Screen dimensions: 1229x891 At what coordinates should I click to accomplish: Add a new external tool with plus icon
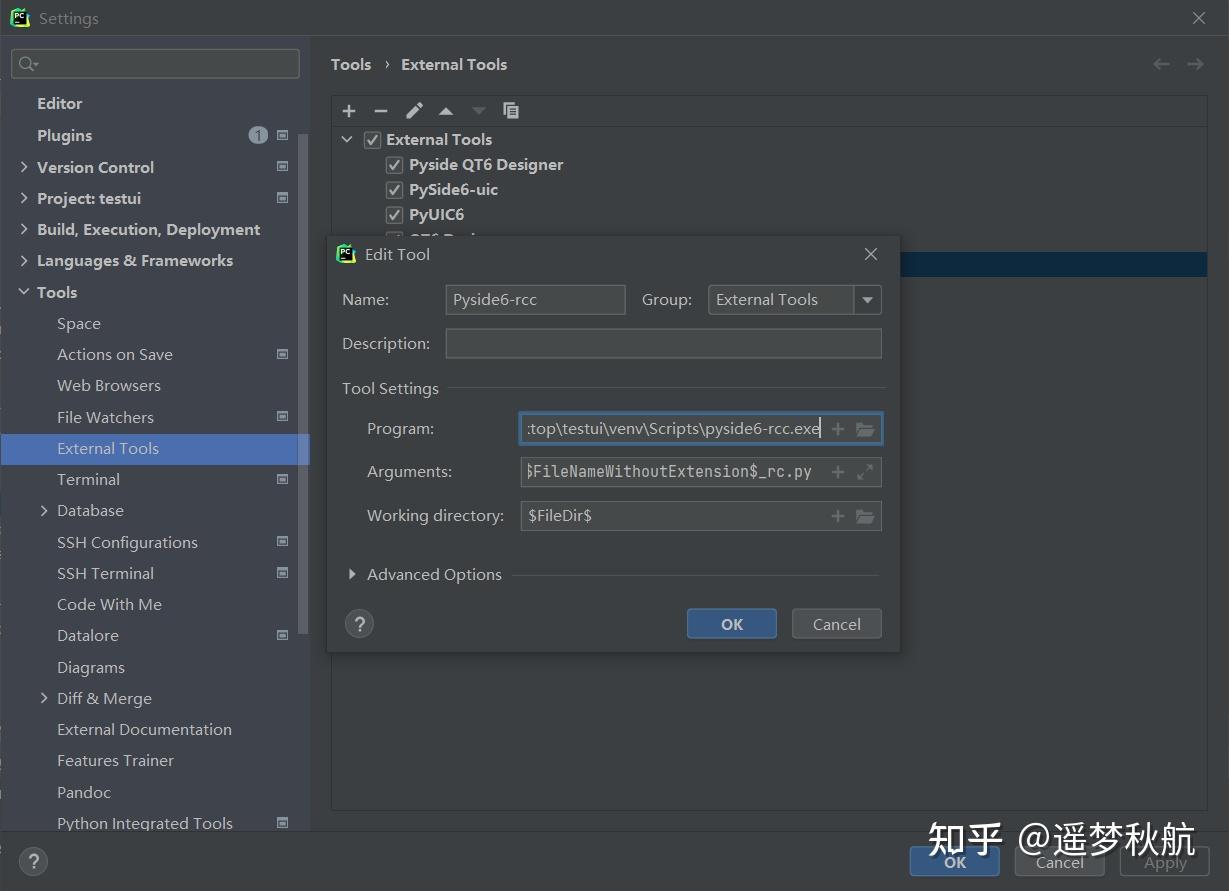(x=348, y=111)
